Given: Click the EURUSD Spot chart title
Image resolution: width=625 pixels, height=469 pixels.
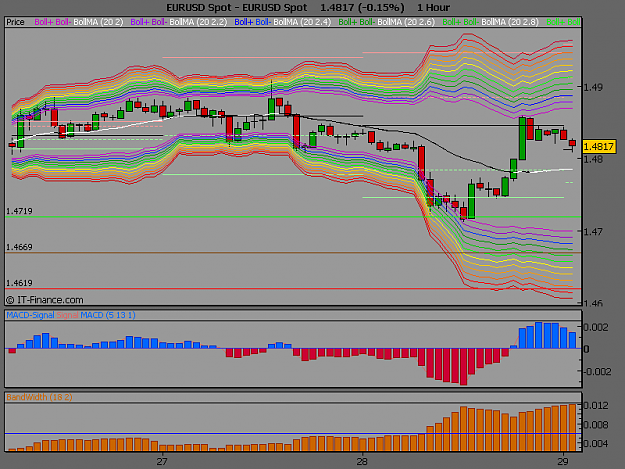Looking at the screenshot, I should pyautogui.click(x=237, y=8).
